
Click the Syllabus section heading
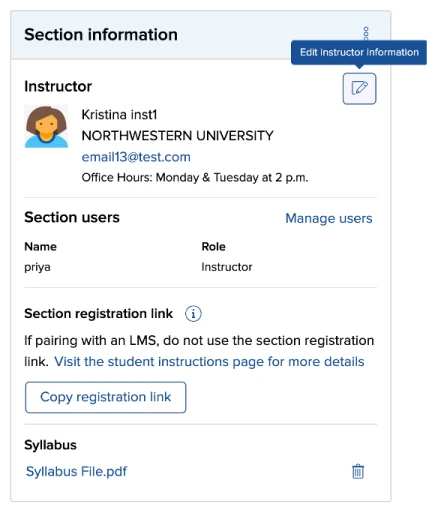click(50, 445)
